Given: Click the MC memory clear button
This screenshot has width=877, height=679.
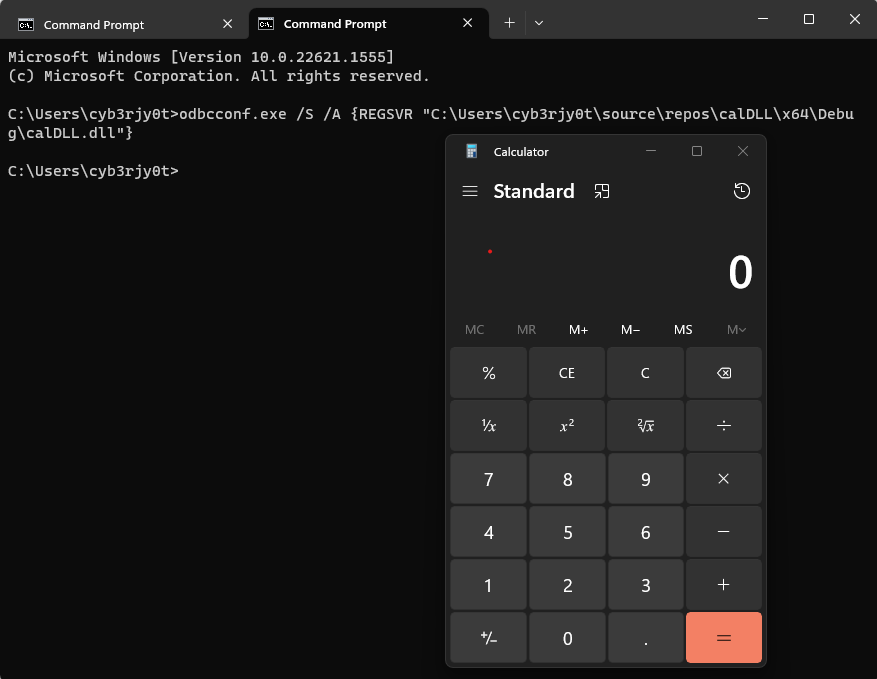Looking at the screenshot, I should (474, 329).
